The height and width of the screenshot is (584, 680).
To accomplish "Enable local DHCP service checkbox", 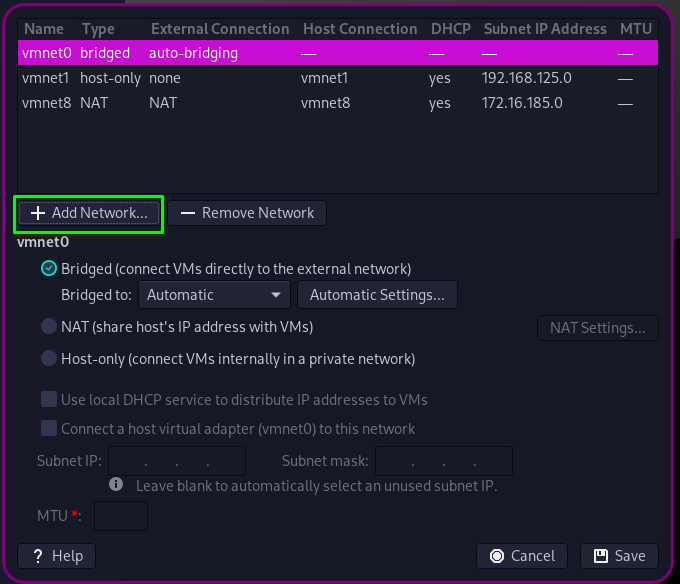I will (x=49, y=399).
